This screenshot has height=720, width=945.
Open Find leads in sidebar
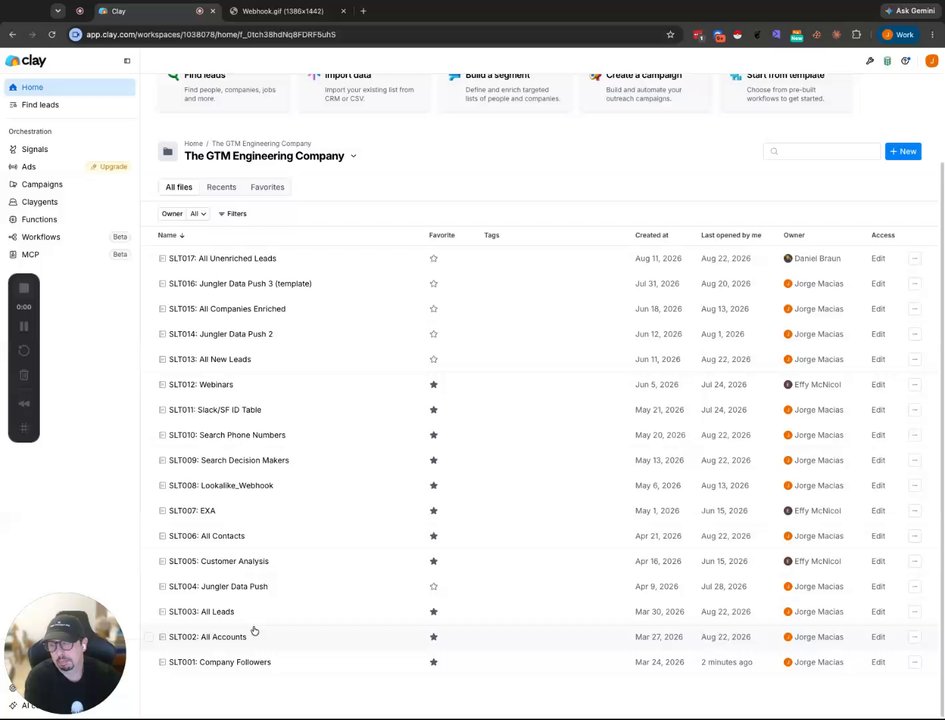click(x=69, y=105)
